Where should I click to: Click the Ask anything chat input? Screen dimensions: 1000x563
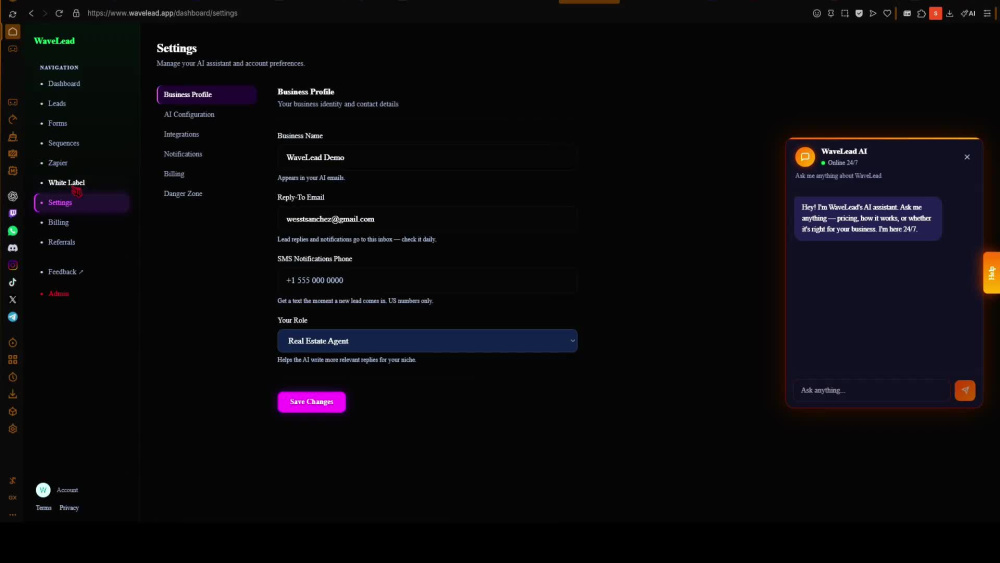(871, 390)
